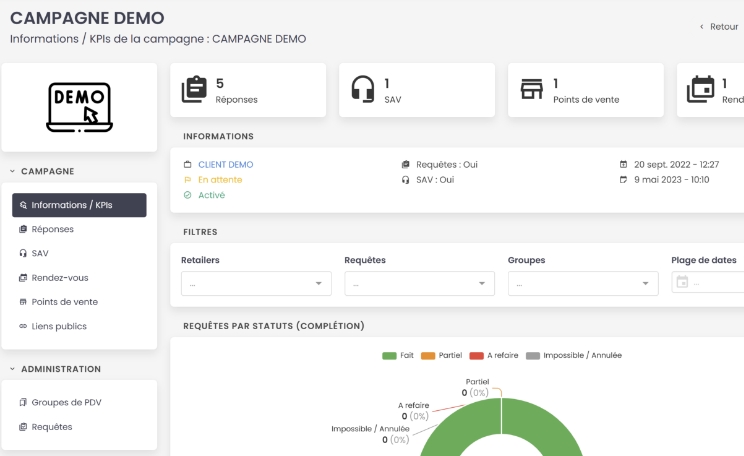Click the Impossible / Annulée 0 (0%) chart label
Screen dimensions: 744x456
371,435
